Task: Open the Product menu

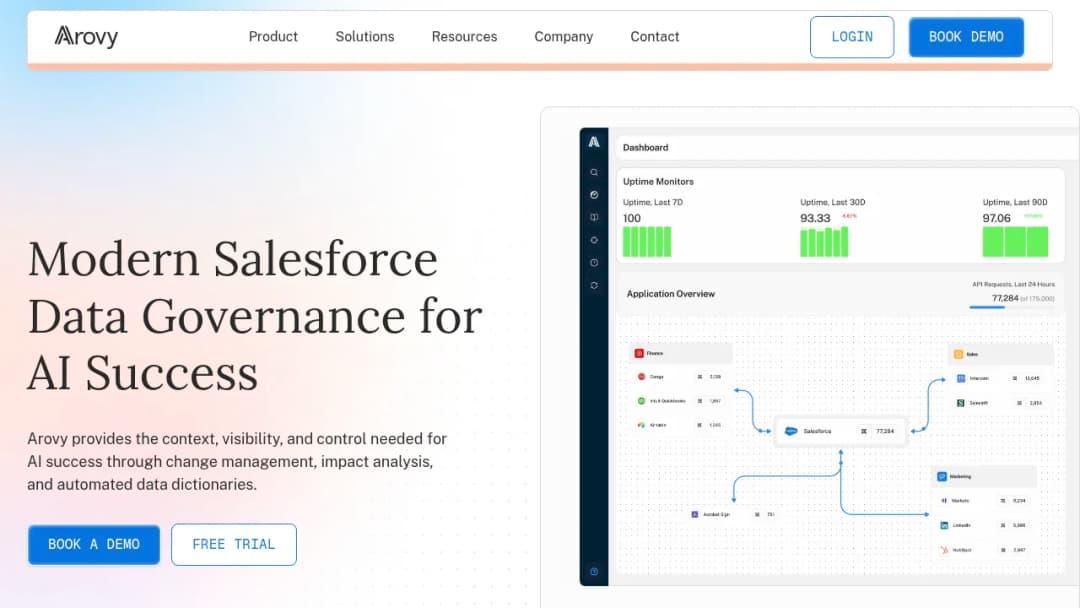Action: pos(273,36)
